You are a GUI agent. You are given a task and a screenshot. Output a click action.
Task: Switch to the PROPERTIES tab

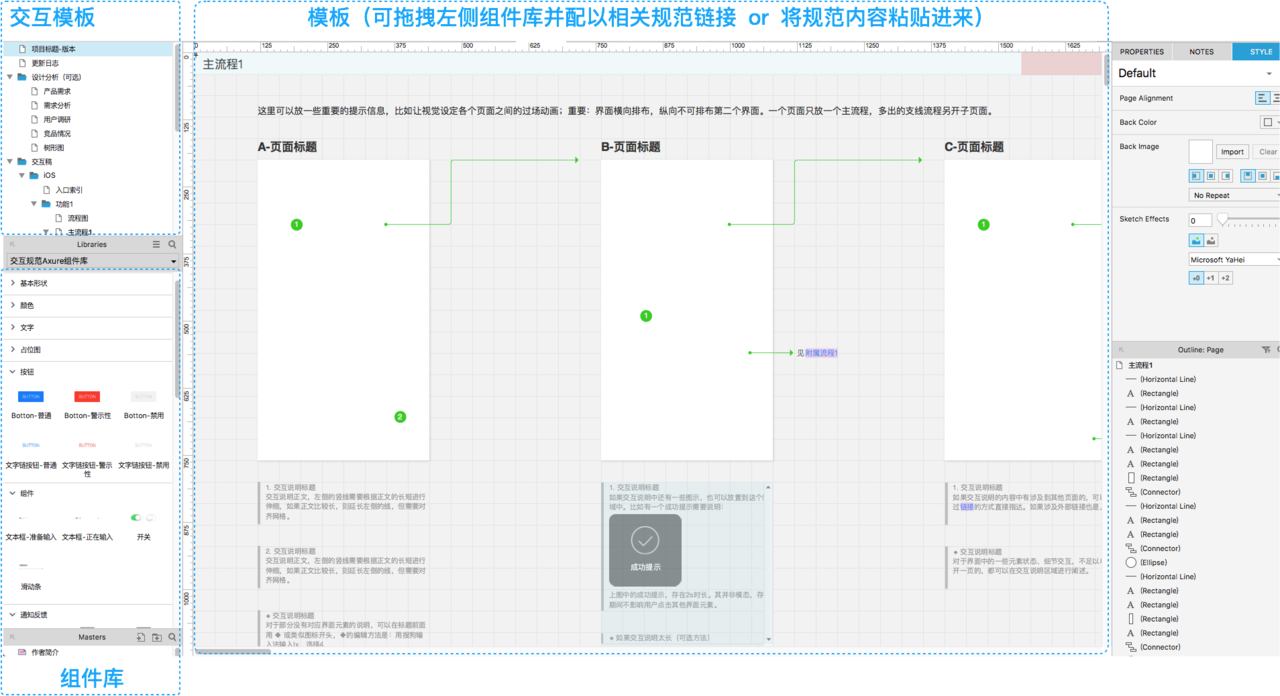(x=1142, y=52)
